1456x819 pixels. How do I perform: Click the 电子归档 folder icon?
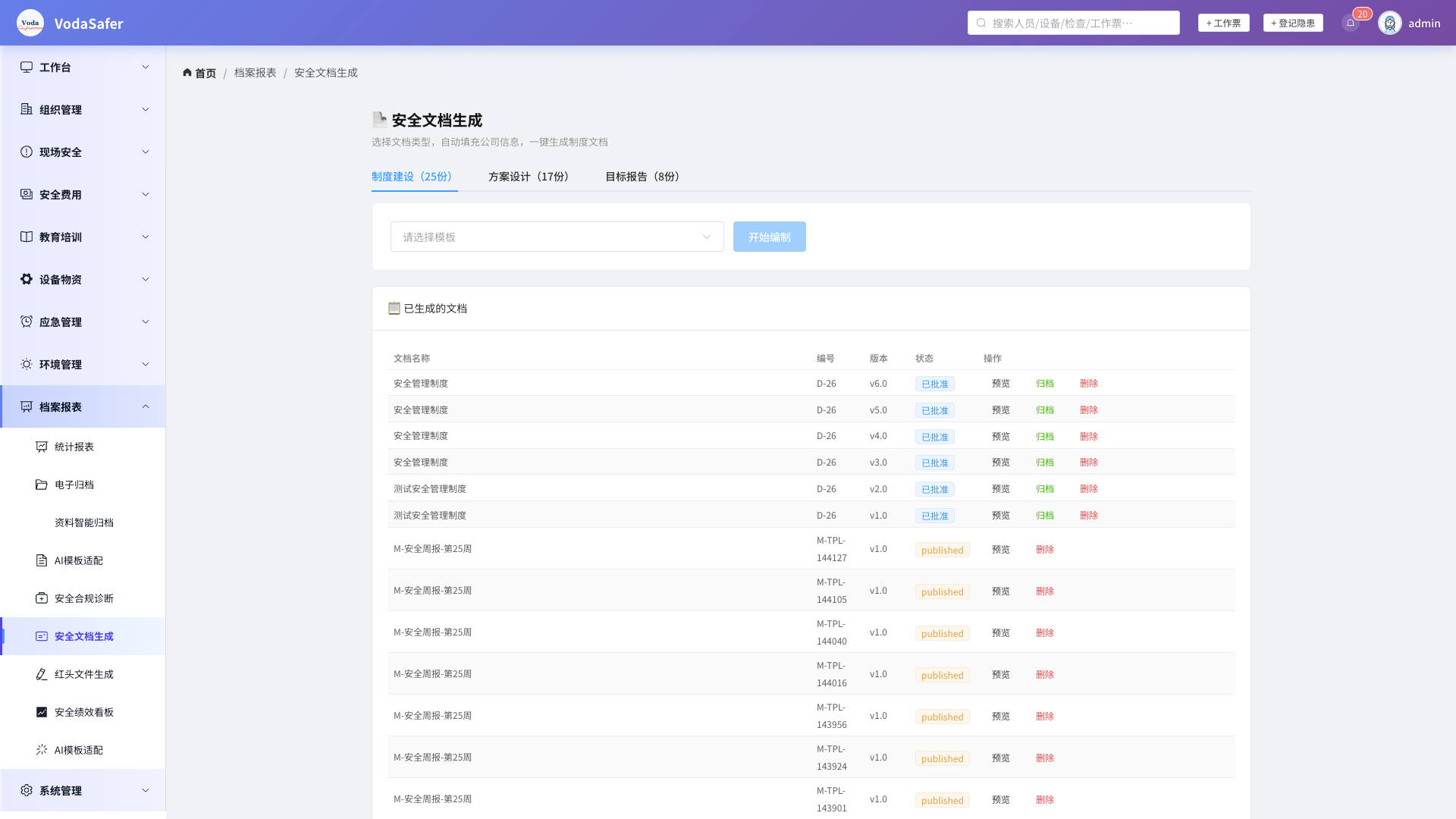click(x=42, y=485)
